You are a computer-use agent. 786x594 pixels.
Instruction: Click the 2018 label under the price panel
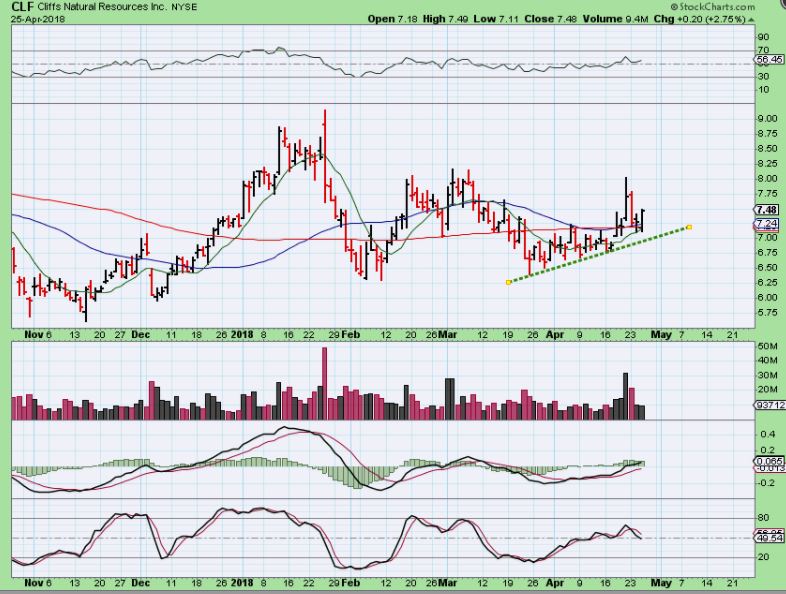coord(242,334)
